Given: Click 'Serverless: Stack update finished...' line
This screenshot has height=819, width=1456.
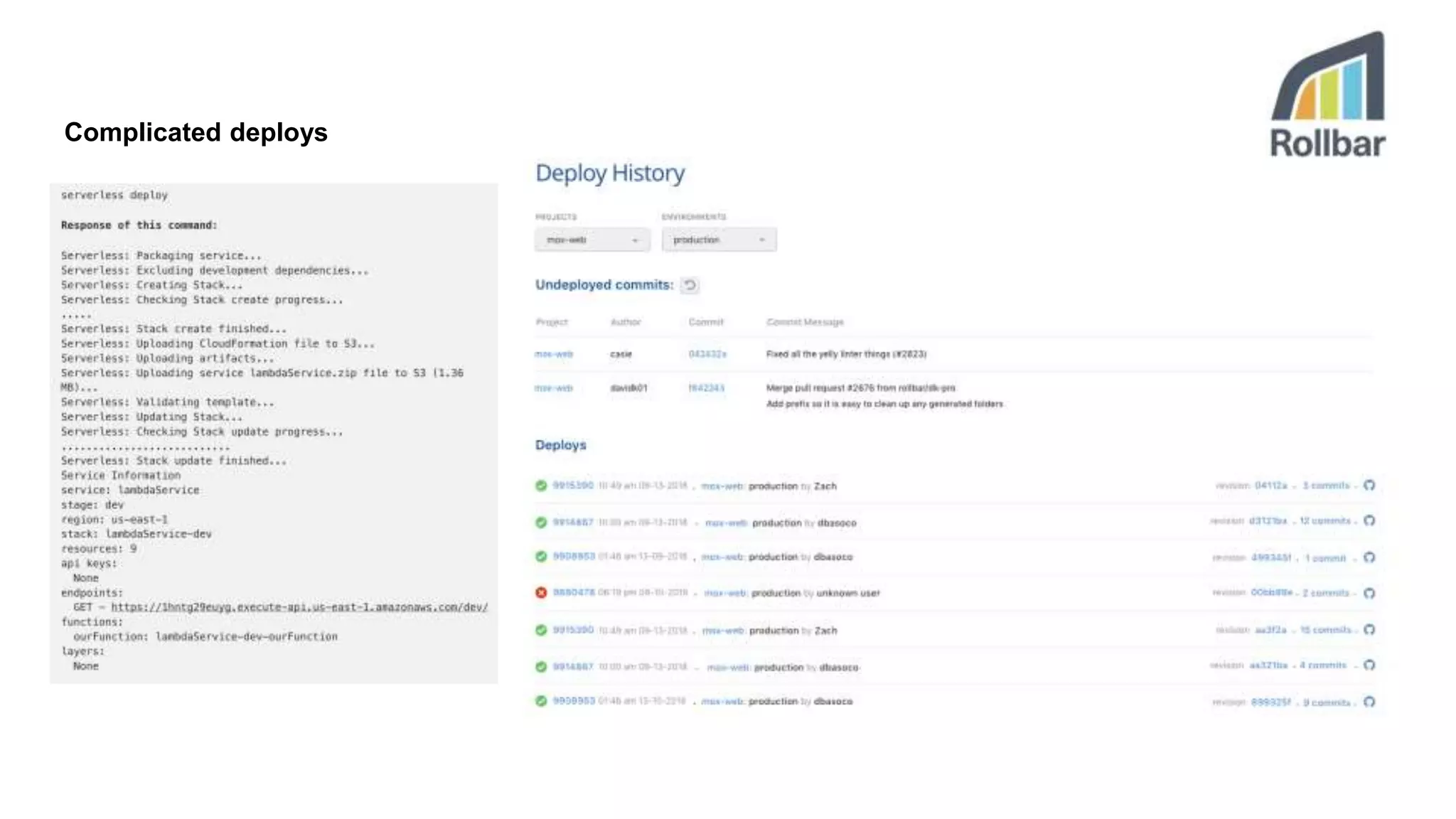Looking at the screenshot, I should [x=174, y=461].
